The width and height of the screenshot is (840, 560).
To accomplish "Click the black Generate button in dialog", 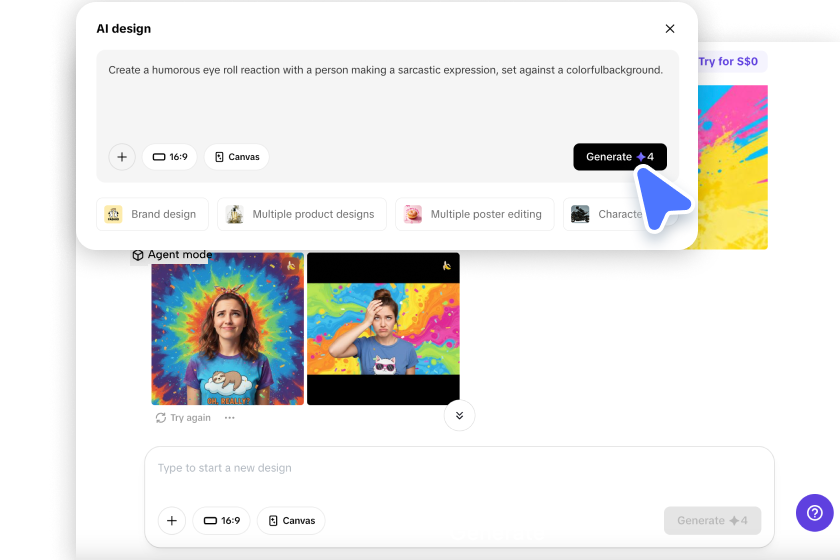I will point(620,157).
